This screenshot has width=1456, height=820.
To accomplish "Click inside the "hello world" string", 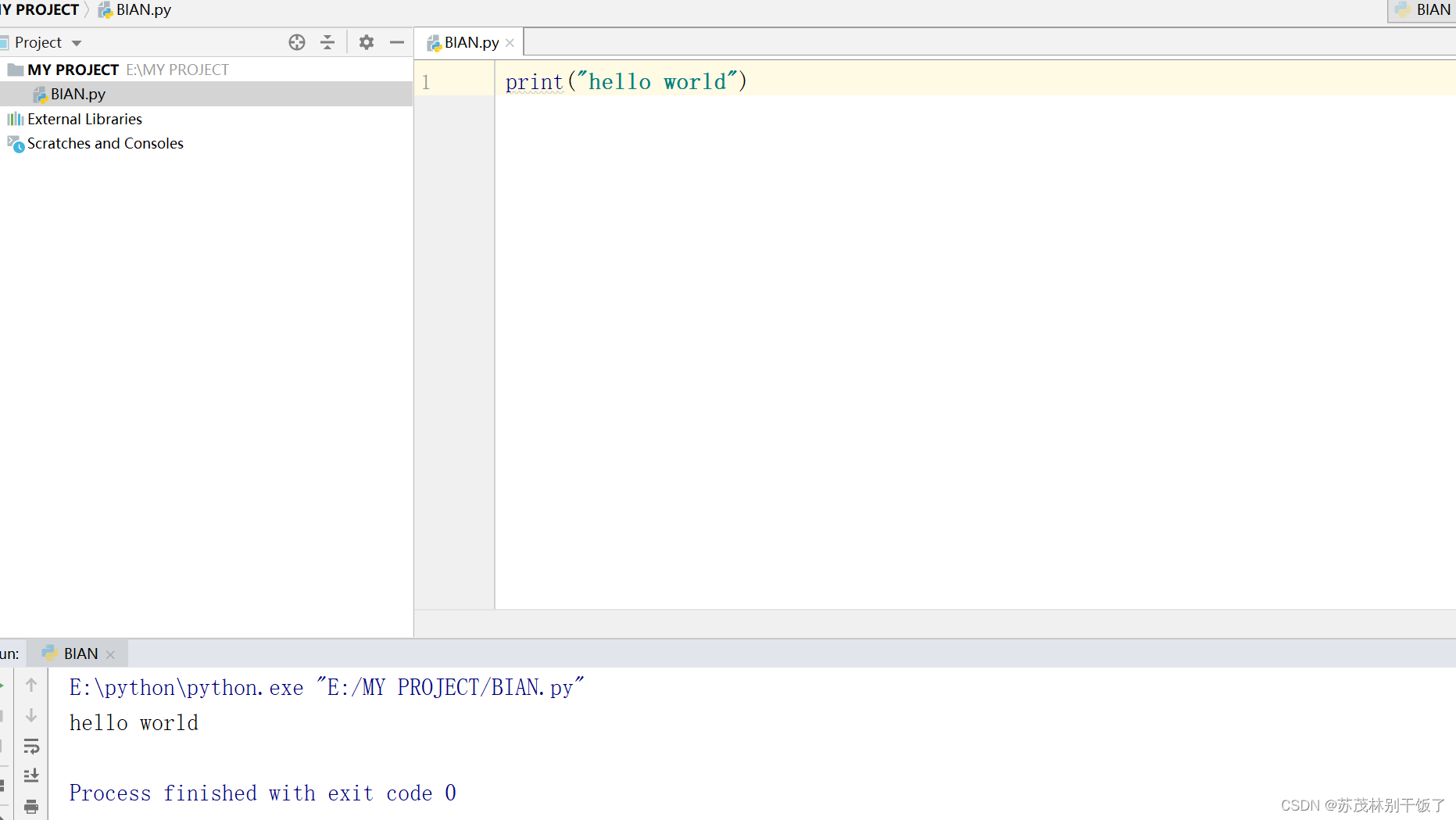I will (656, 81).
